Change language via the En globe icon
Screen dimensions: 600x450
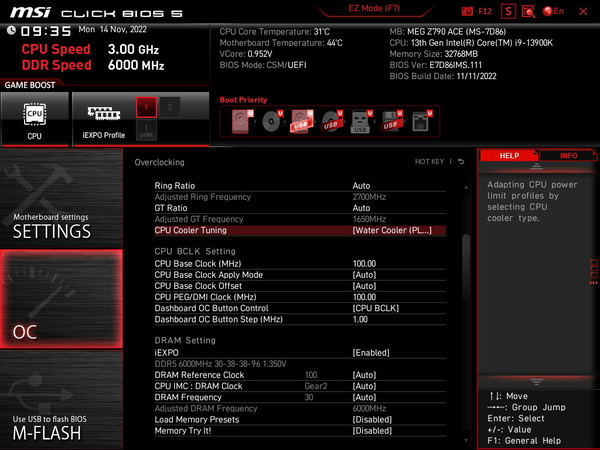[553, 11]
